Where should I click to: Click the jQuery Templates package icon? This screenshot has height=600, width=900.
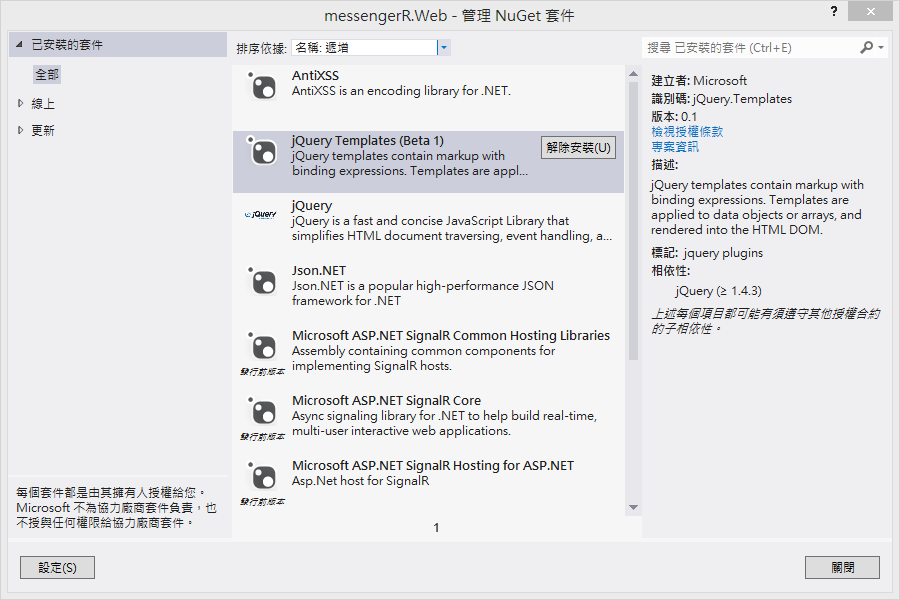pos(262,151)
